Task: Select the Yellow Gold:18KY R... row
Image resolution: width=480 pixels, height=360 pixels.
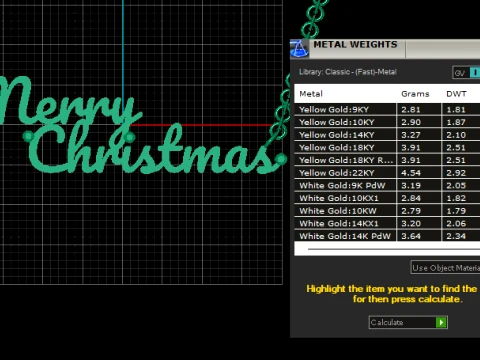Action: pos(387,160)
